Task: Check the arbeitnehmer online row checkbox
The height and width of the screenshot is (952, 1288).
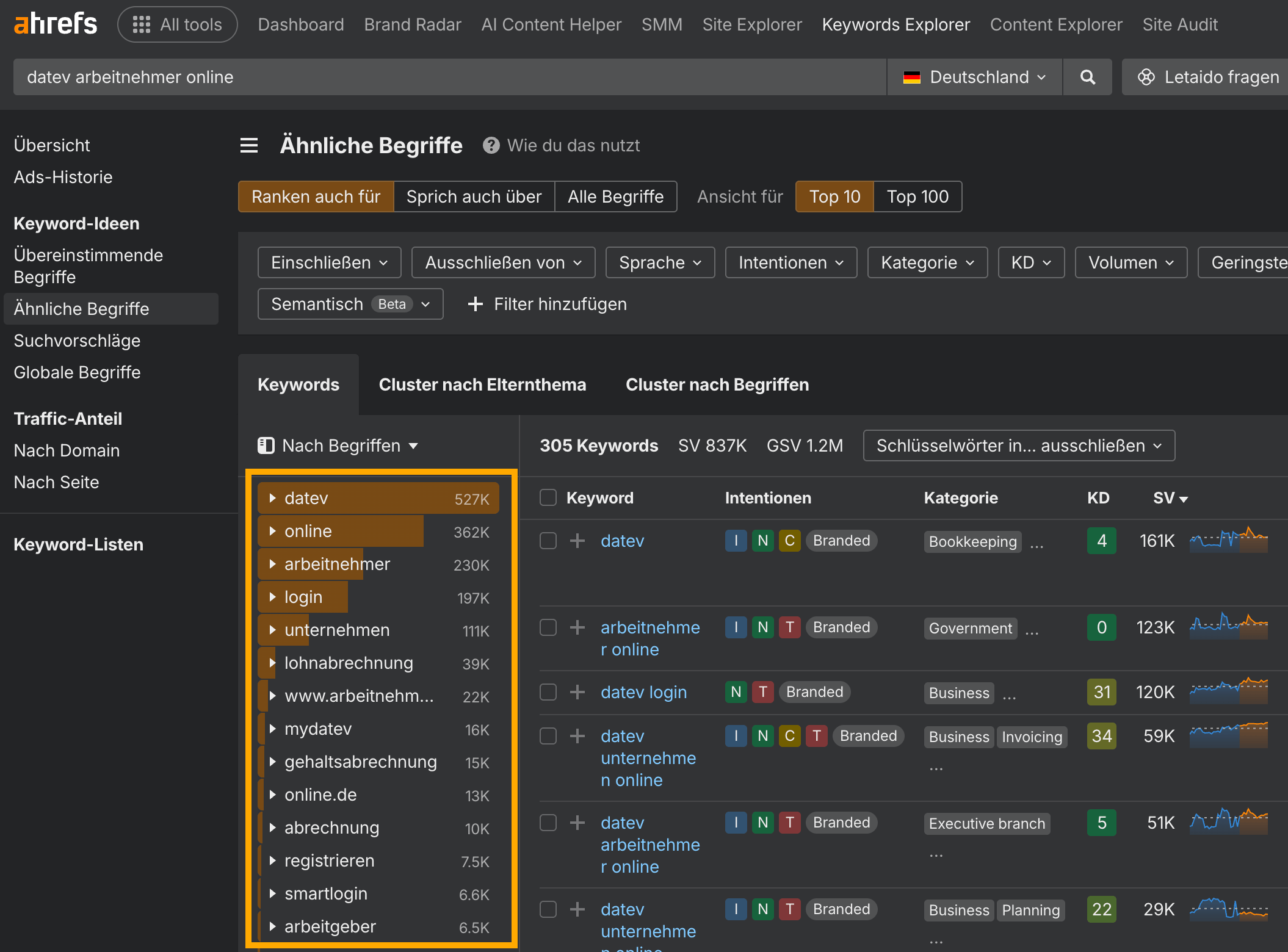Action: (x=548, y=627)
